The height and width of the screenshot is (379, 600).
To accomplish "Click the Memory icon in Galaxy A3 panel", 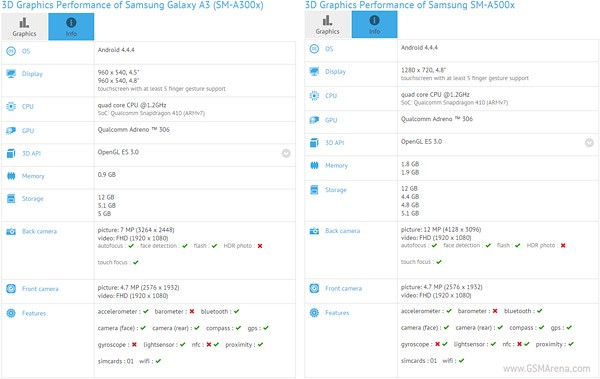I will point(11,176).
